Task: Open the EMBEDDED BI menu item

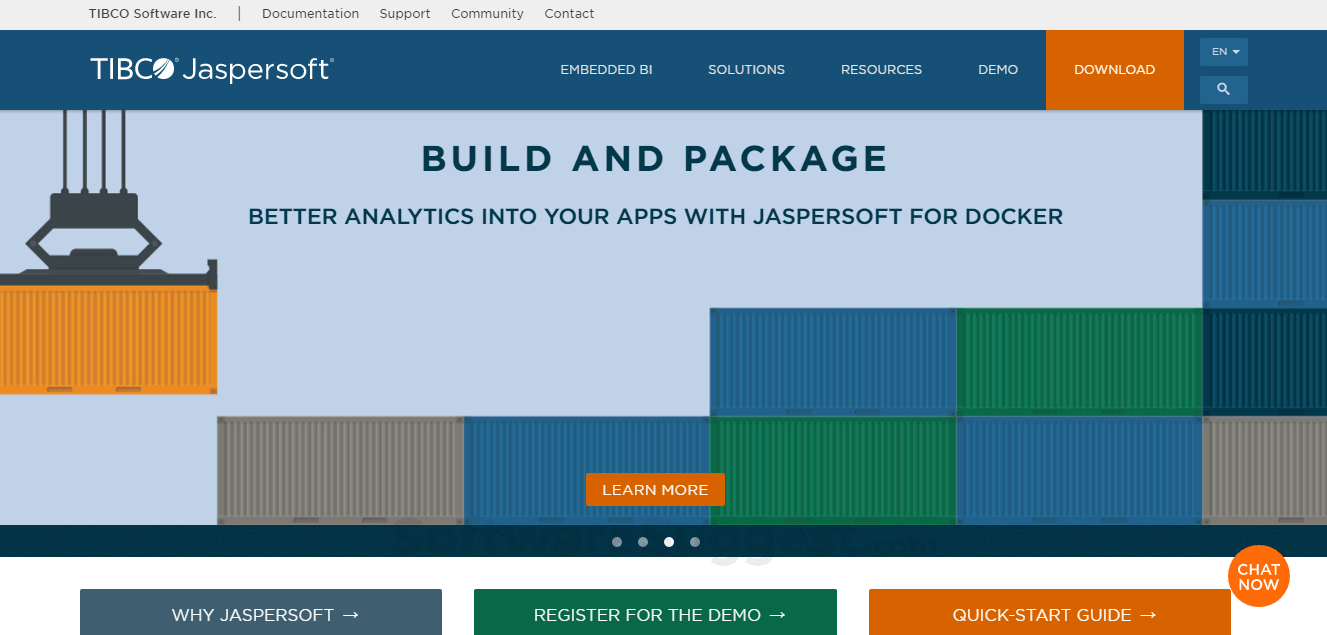Action: click(x=606, y=69)
